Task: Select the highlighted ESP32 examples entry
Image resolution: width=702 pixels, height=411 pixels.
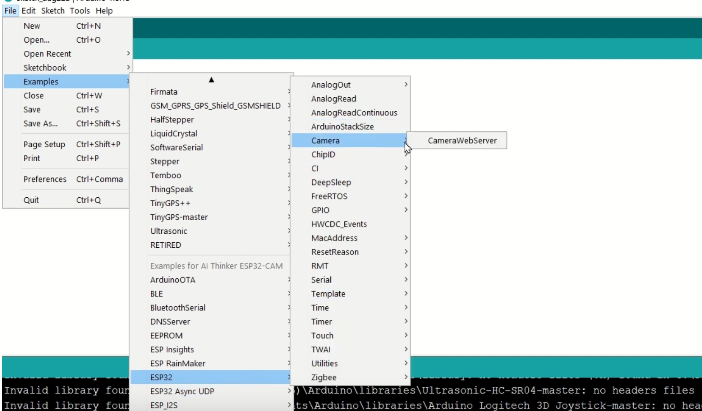Action: [x=211, y=377]
